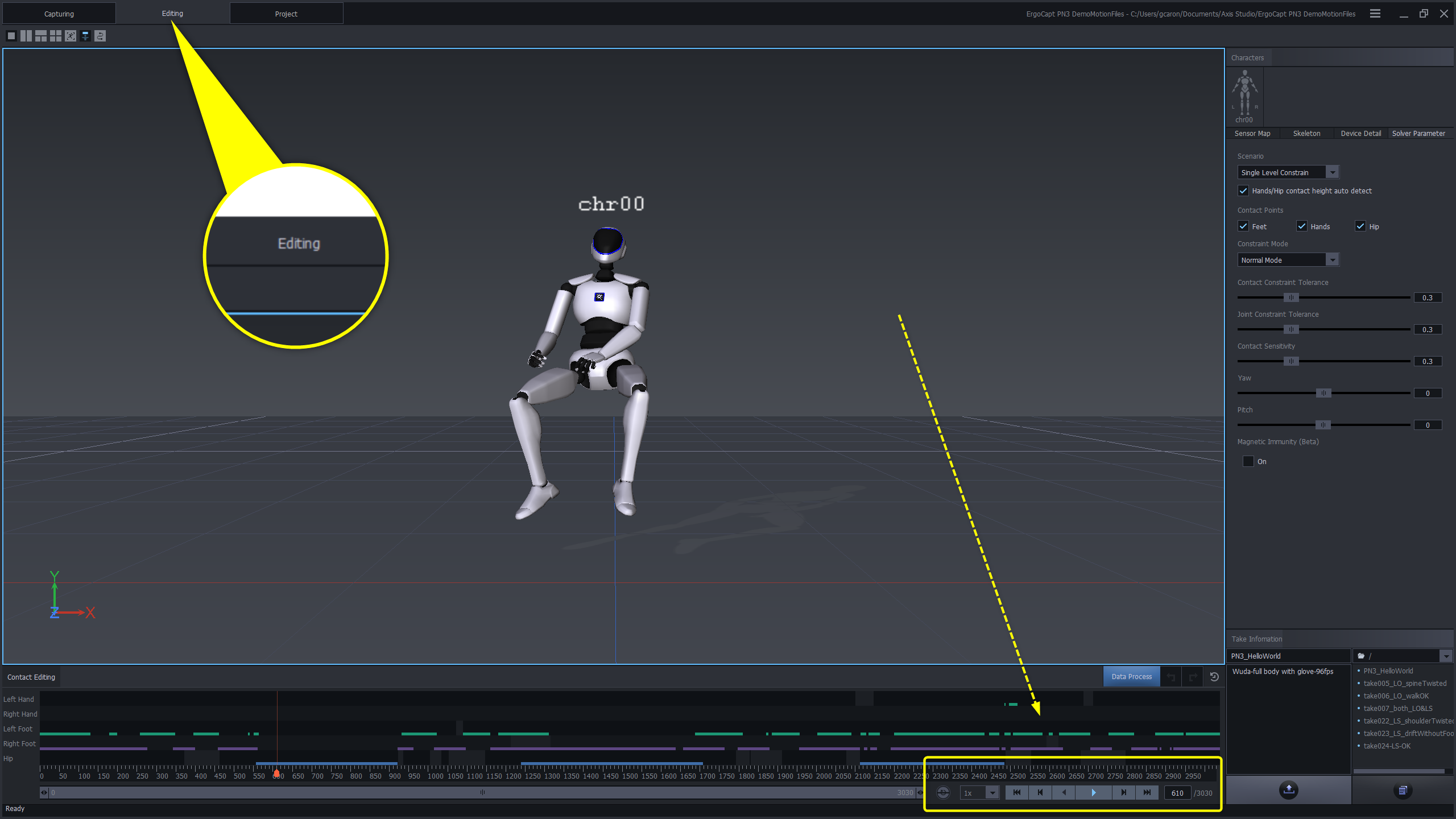Select take006_LO_walkOK in the take list
This screenshot has width=1456, height=819.
click(x=1396, y=696)
